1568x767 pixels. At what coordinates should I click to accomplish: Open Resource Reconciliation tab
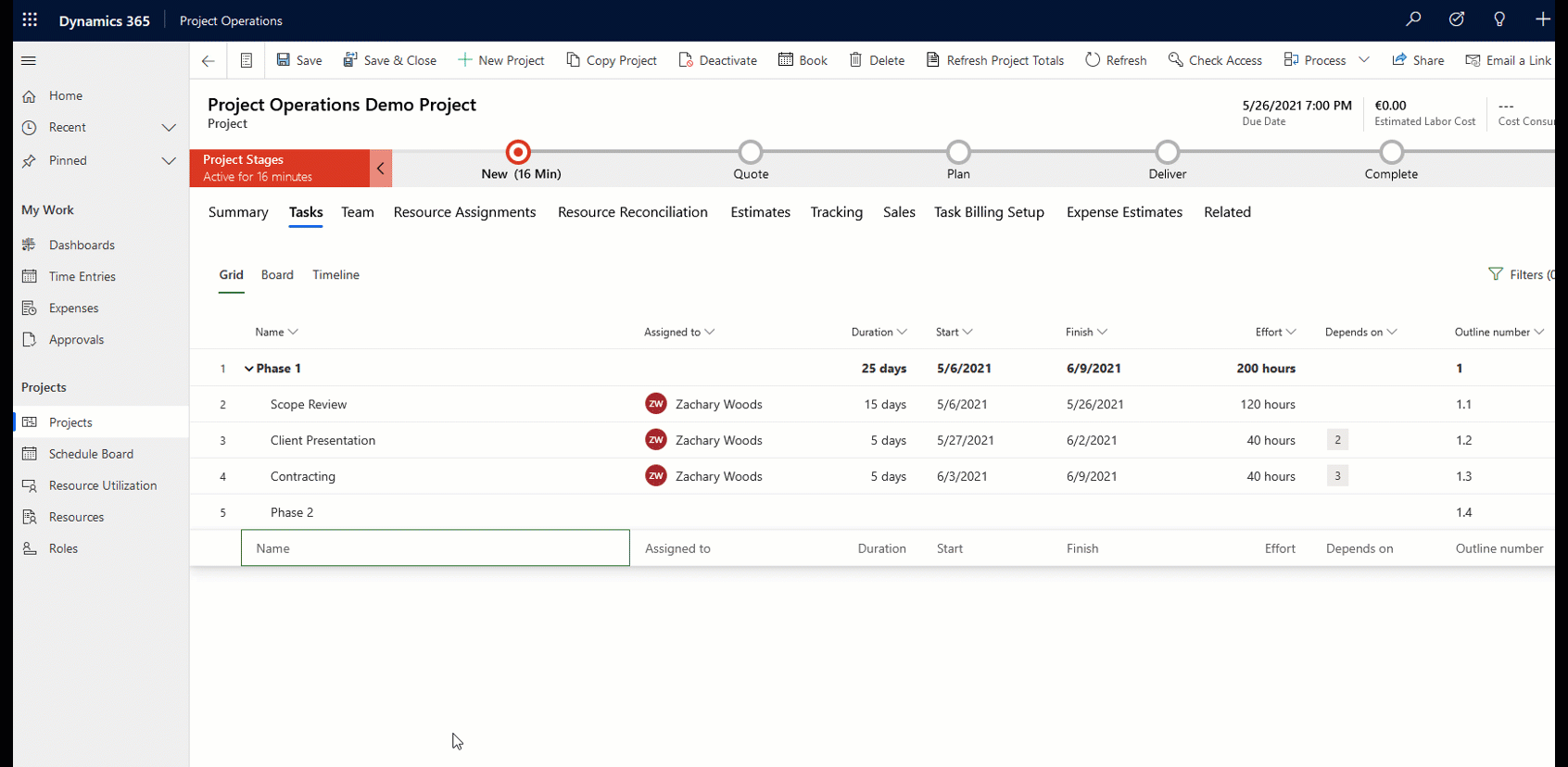pos(633,212)
